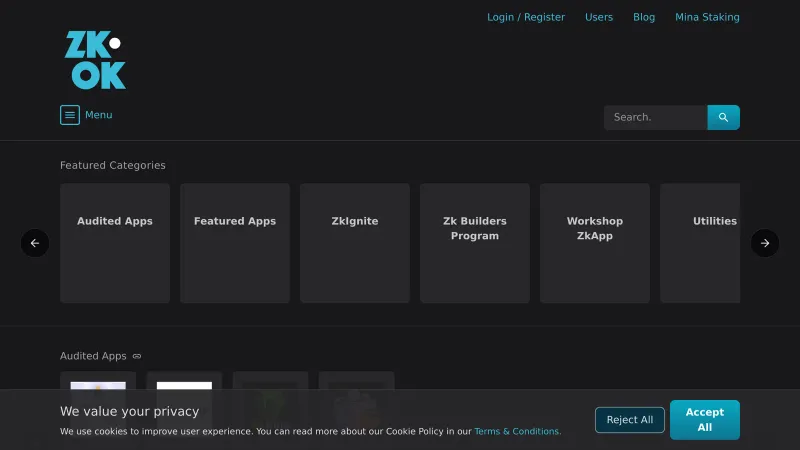Open the hamburger Menu icon
Screen dimensions: 800x450
point(70,115)
